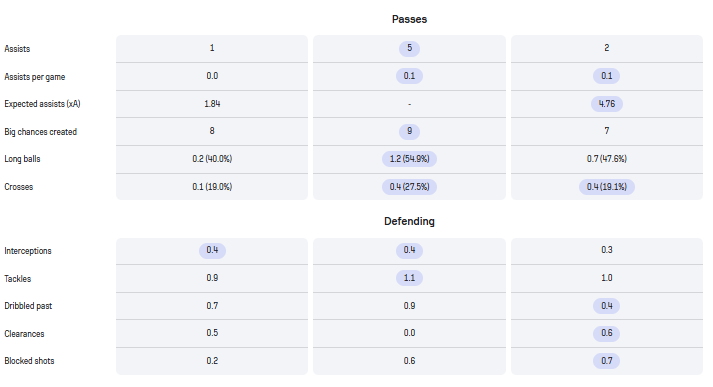The width and height of the screenshot is (713, 387).
Task: Select the highlighted 0.6 clearances value
Action: tap(607, 333)
